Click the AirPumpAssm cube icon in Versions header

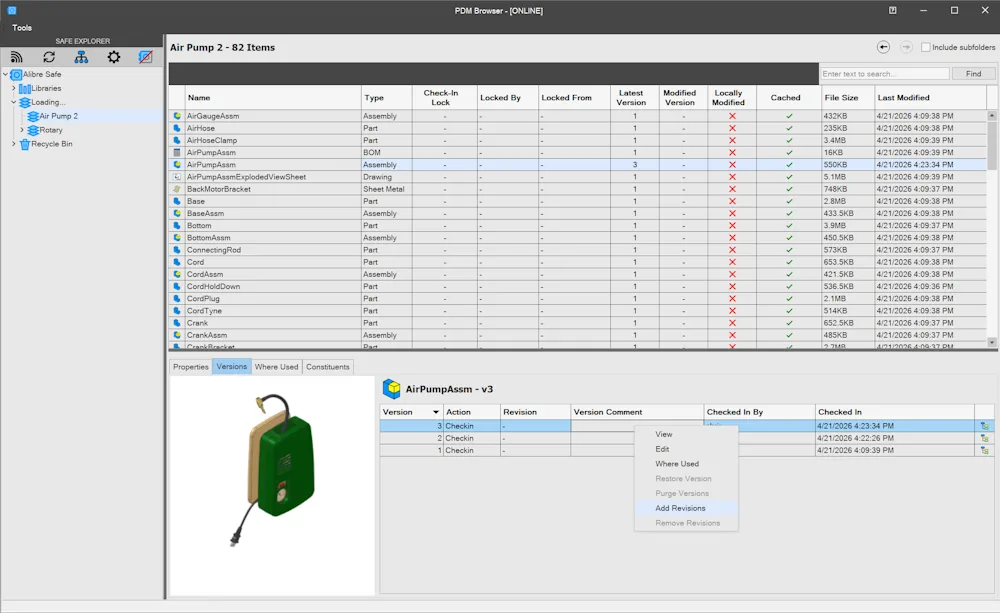(x=392, y=388)
